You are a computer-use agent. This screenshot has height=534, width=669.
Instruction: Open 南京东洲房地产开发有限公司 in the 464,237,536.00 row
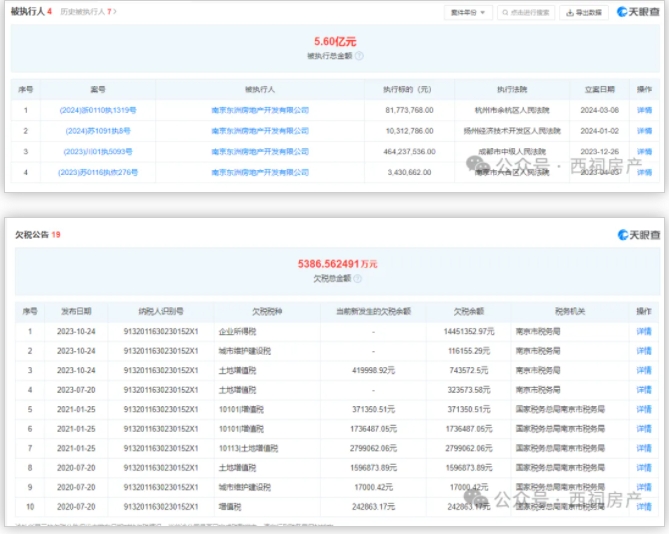pyautogui.click(x=260, y=152)
